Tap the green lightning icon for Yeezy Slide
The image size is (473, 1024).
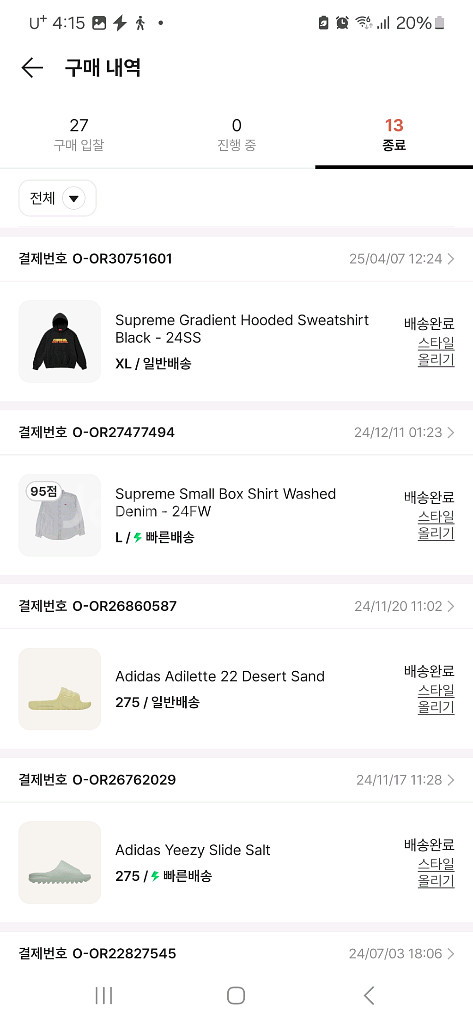pyautogui.click(x=155, y=876)
